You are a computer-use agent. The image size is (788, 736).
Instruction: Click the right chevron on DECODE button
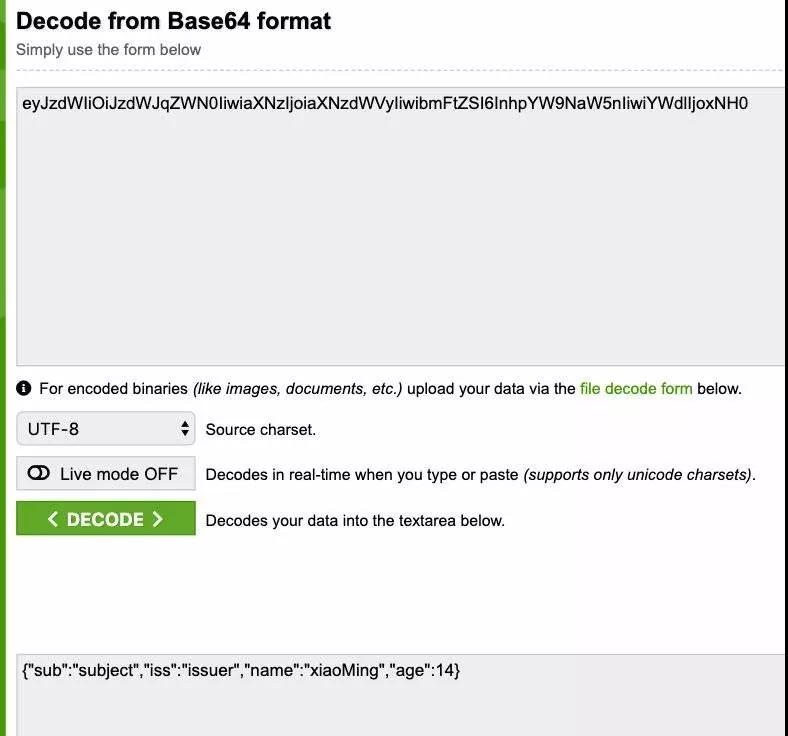coord(157,519)
